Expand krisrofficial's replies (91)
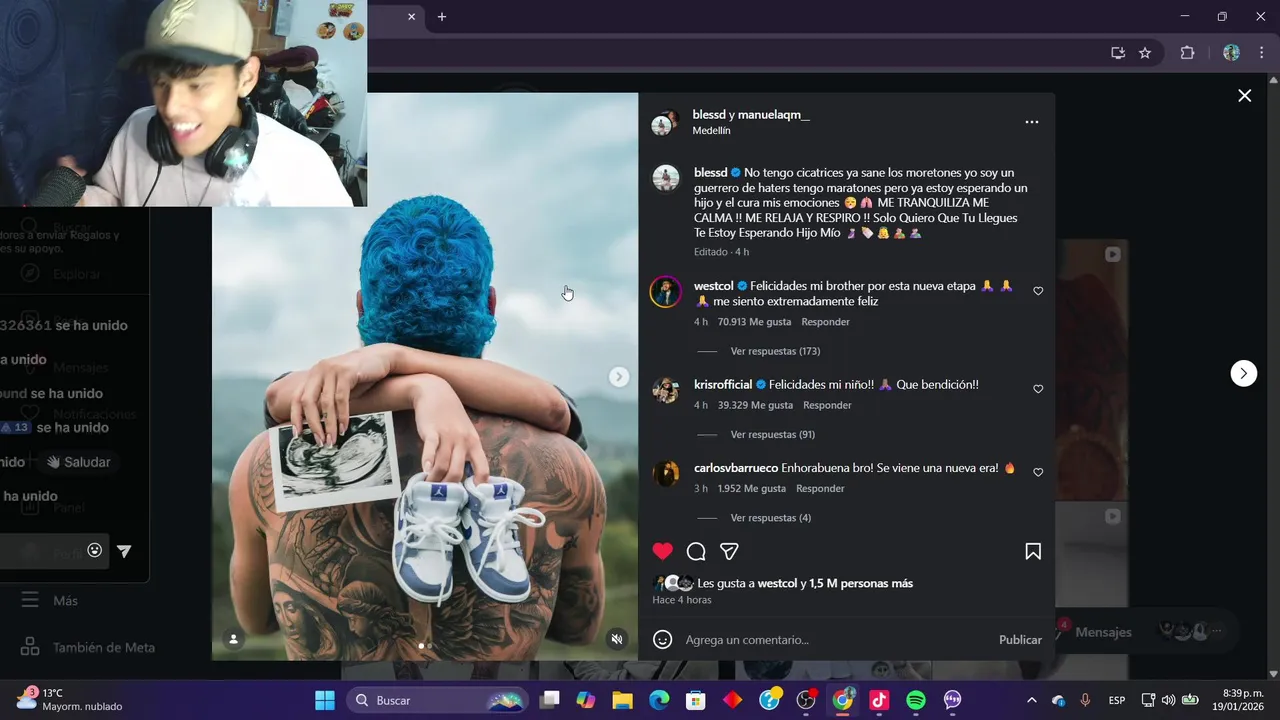The height and width of the screenshot is (720, 1280). [773, 434]
